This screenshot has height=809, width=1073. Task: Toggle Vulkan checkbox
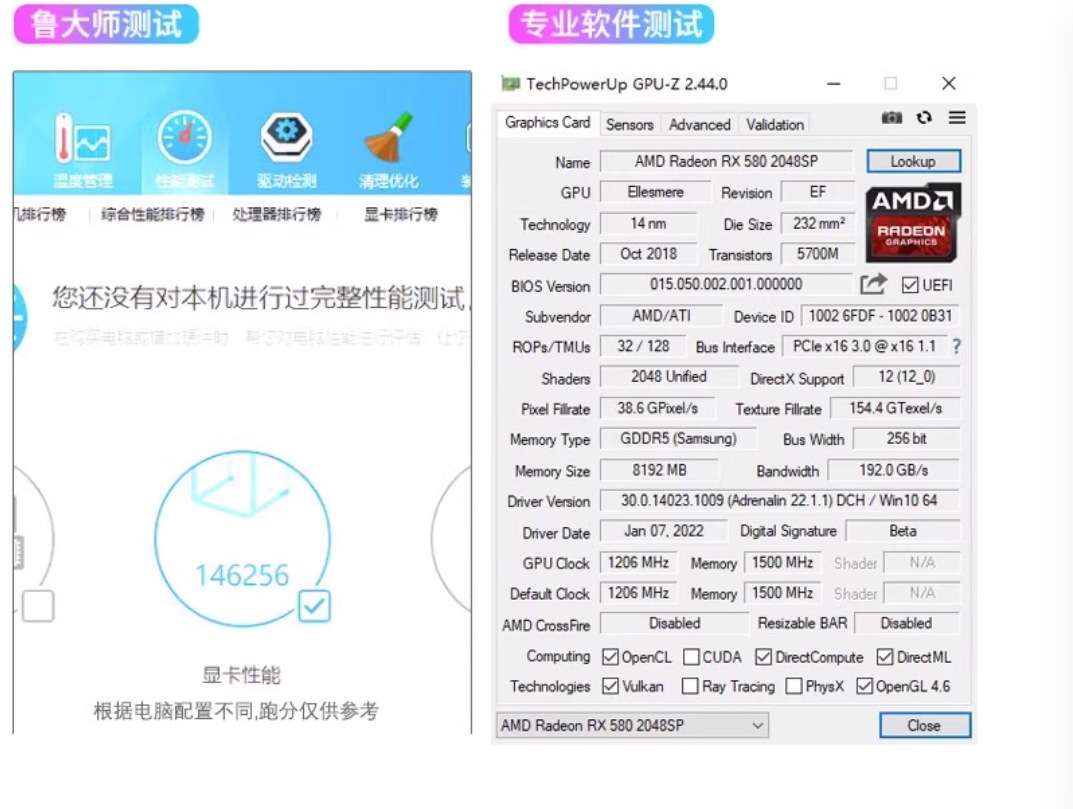click(x=610, y=686)
